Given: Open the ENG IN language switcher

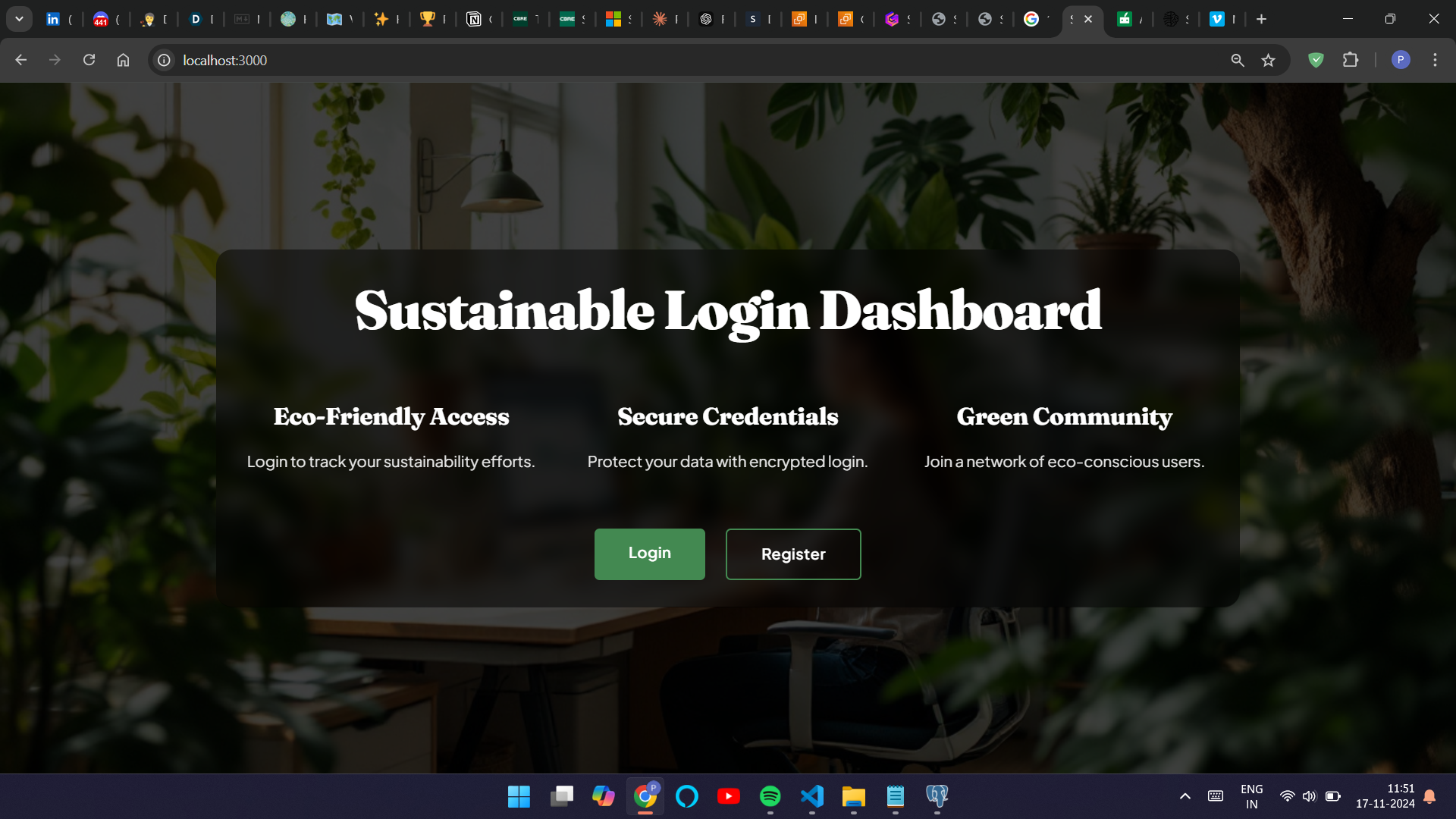Looking at the screenshot, I should 1251,796.
